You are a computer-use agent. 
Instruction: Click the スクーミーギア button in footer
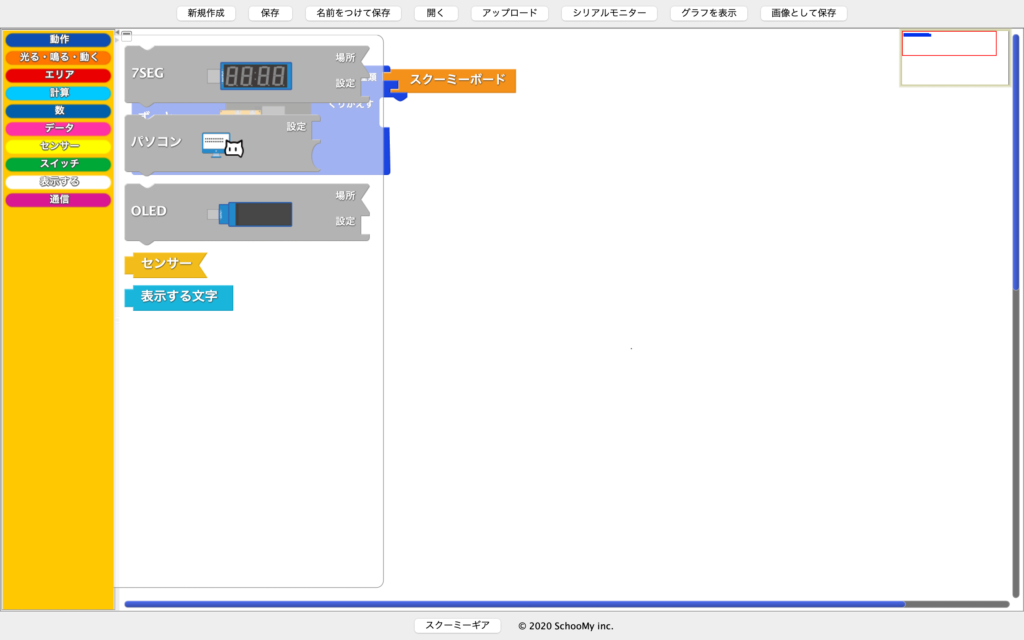[457, 626]
